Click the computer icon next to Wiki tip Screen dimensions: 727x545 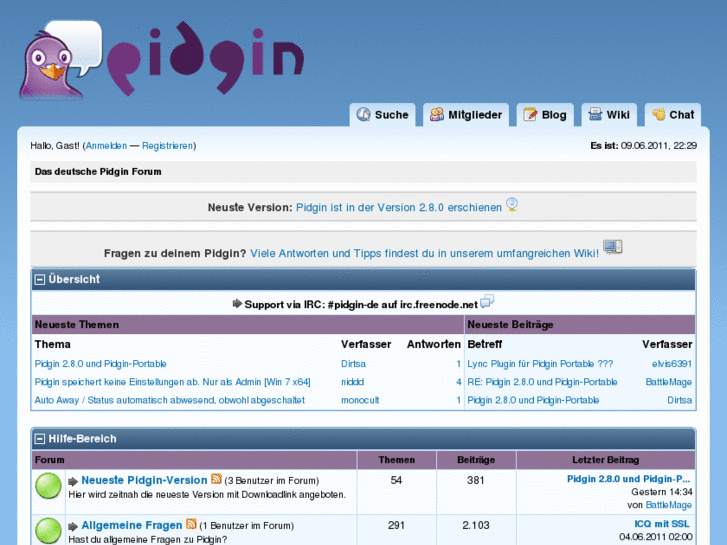[612, 246]
